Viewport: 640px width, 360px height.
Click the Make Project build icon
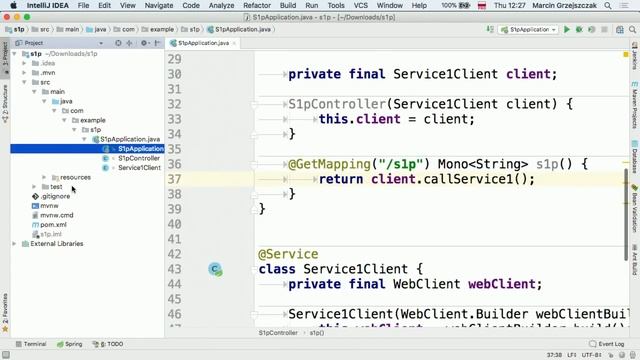coord(490,29)
